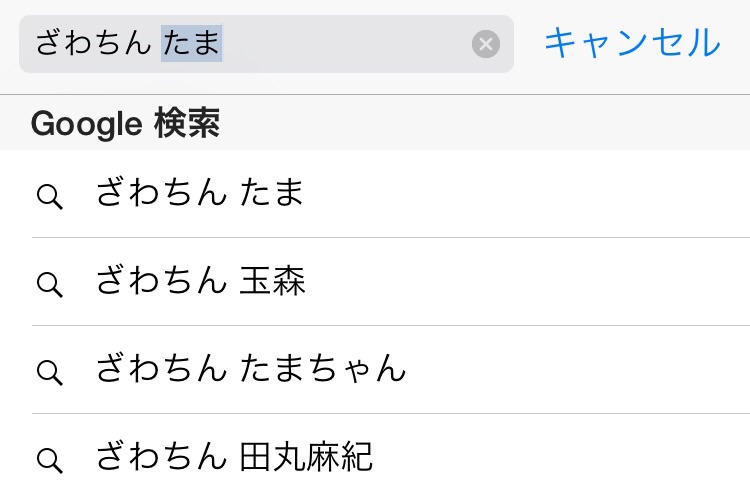
Task: Click the magnifier icon beside ざわちん たまちゃん
Action: click(x=50, y=373)
